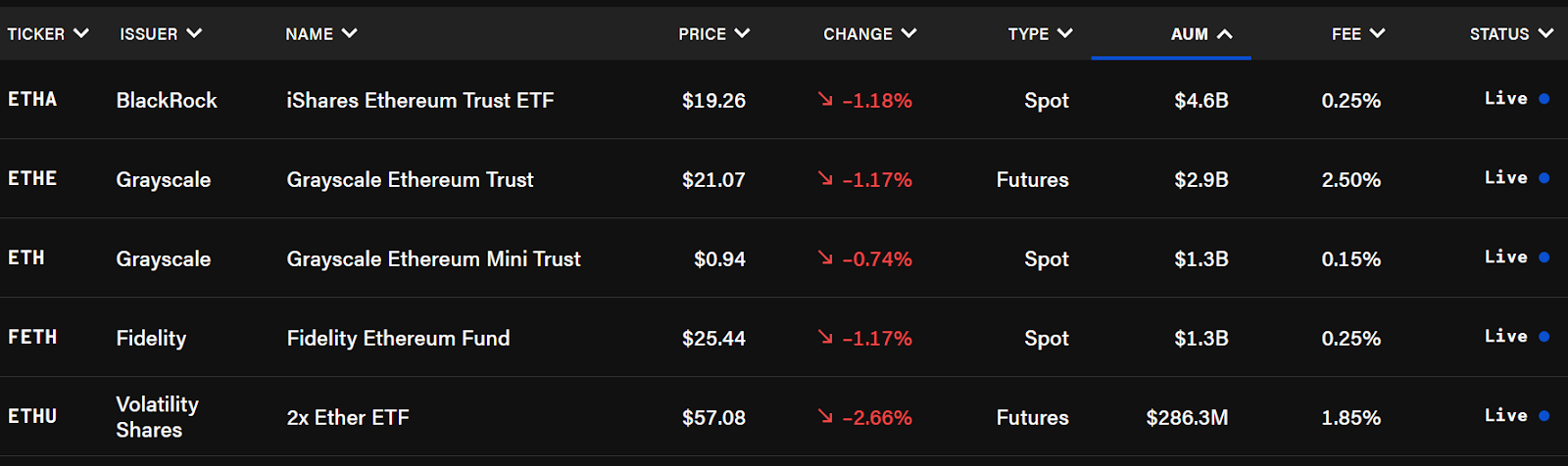Click the blue Live status dot for ETHA
This screenshot has width=1568, height=466.
point(1544,99)
